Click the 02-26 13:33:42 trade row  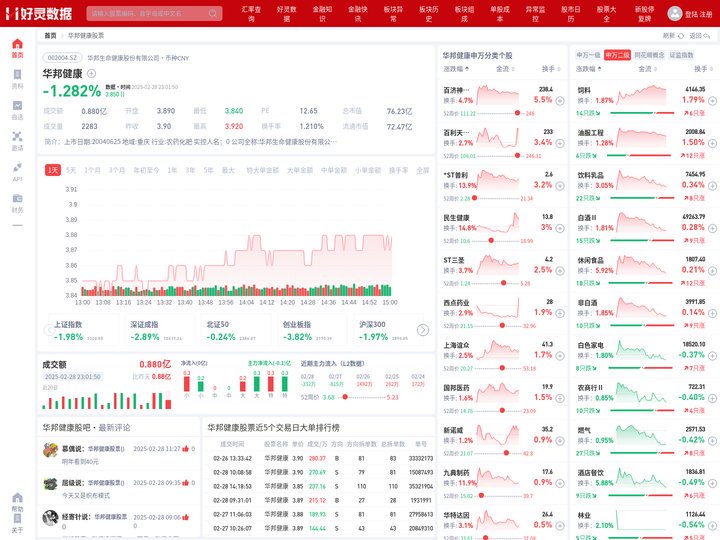pyautogui.click(x=319, y=458)
